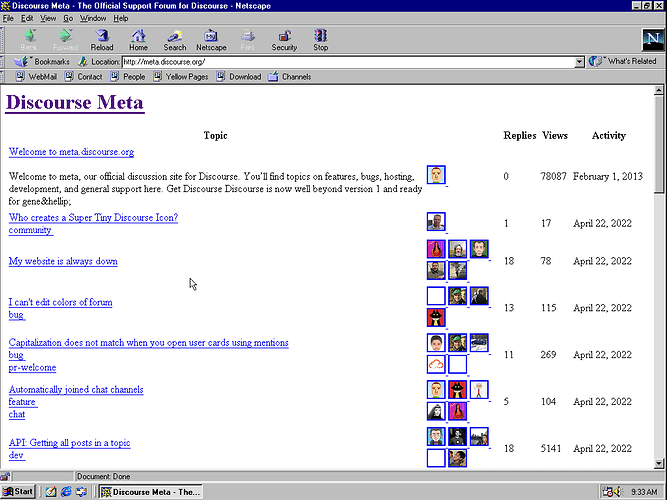
Task: Open Yellow Pages toolbar link
Action: coord(181,77)
